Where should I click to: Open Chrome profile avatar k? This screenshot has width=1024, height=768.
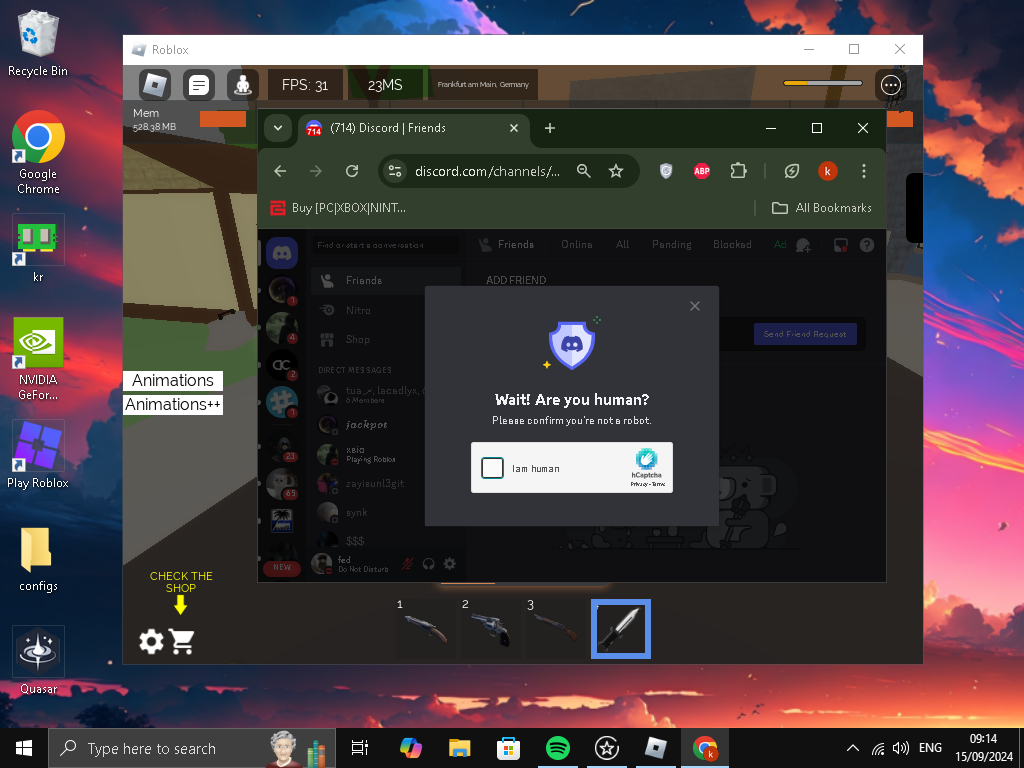827,171
